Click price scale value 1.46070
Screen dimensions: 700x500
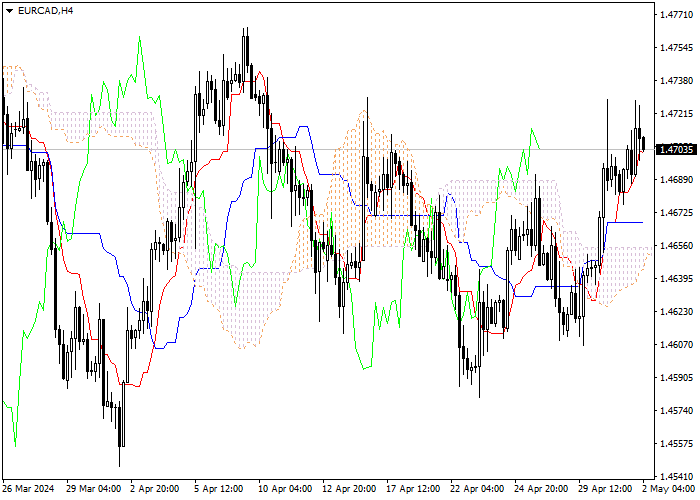tap(676, 345)
